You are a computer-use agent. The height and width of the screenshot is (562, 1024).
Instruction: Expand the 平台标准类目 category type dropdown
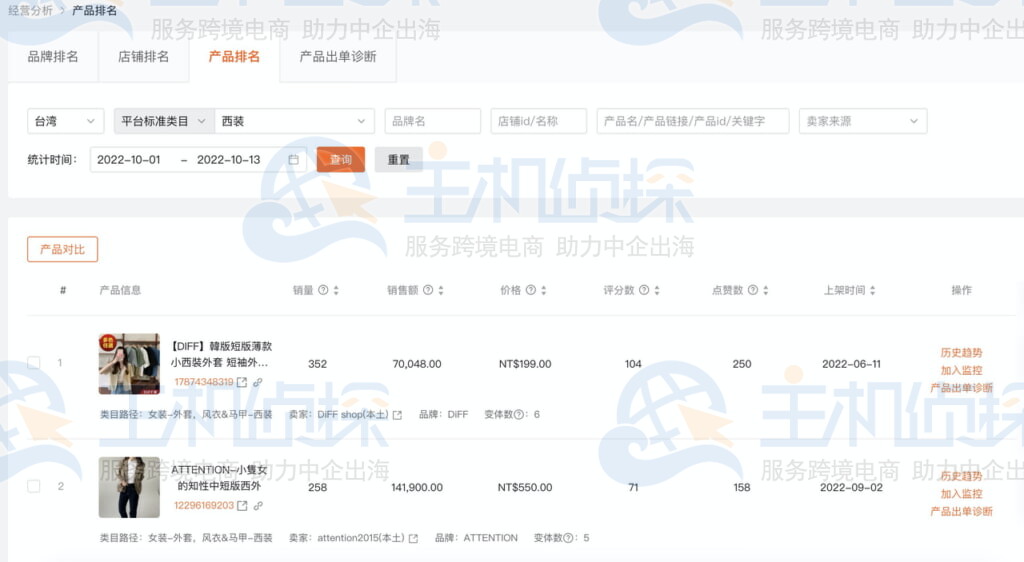[163, 121]
